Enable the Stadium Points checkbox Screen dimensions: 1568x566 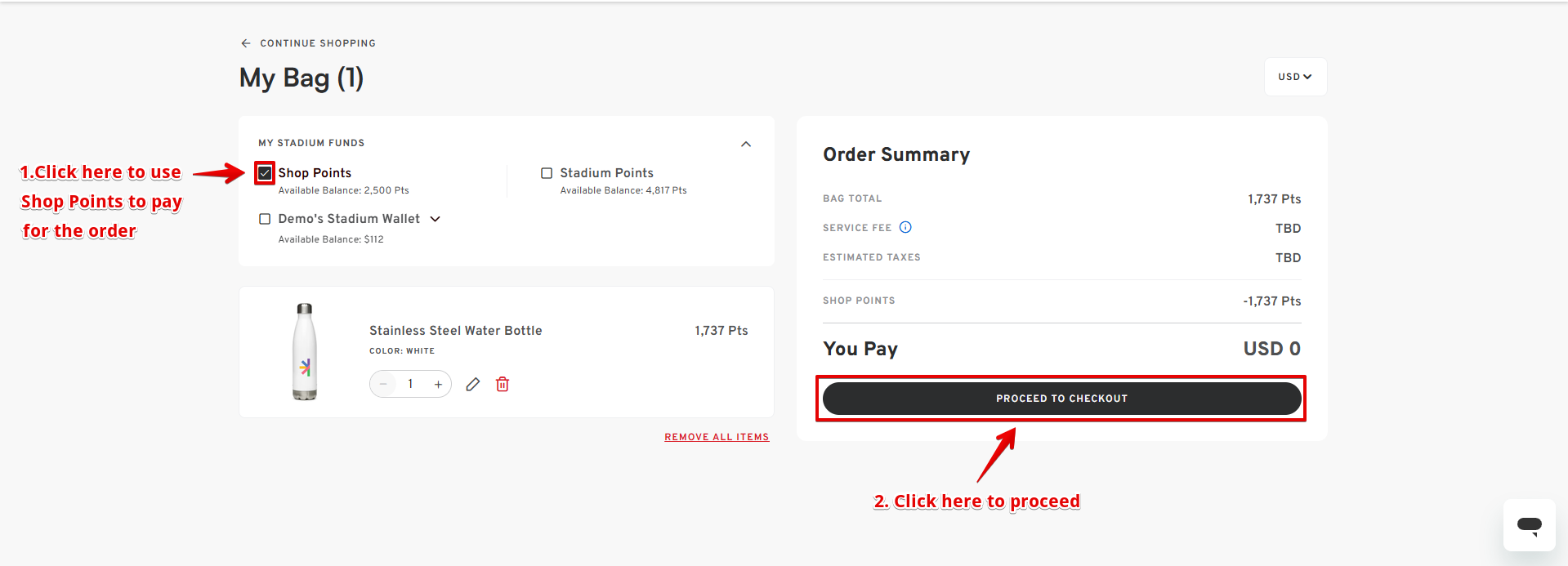(x=547, y=173)
